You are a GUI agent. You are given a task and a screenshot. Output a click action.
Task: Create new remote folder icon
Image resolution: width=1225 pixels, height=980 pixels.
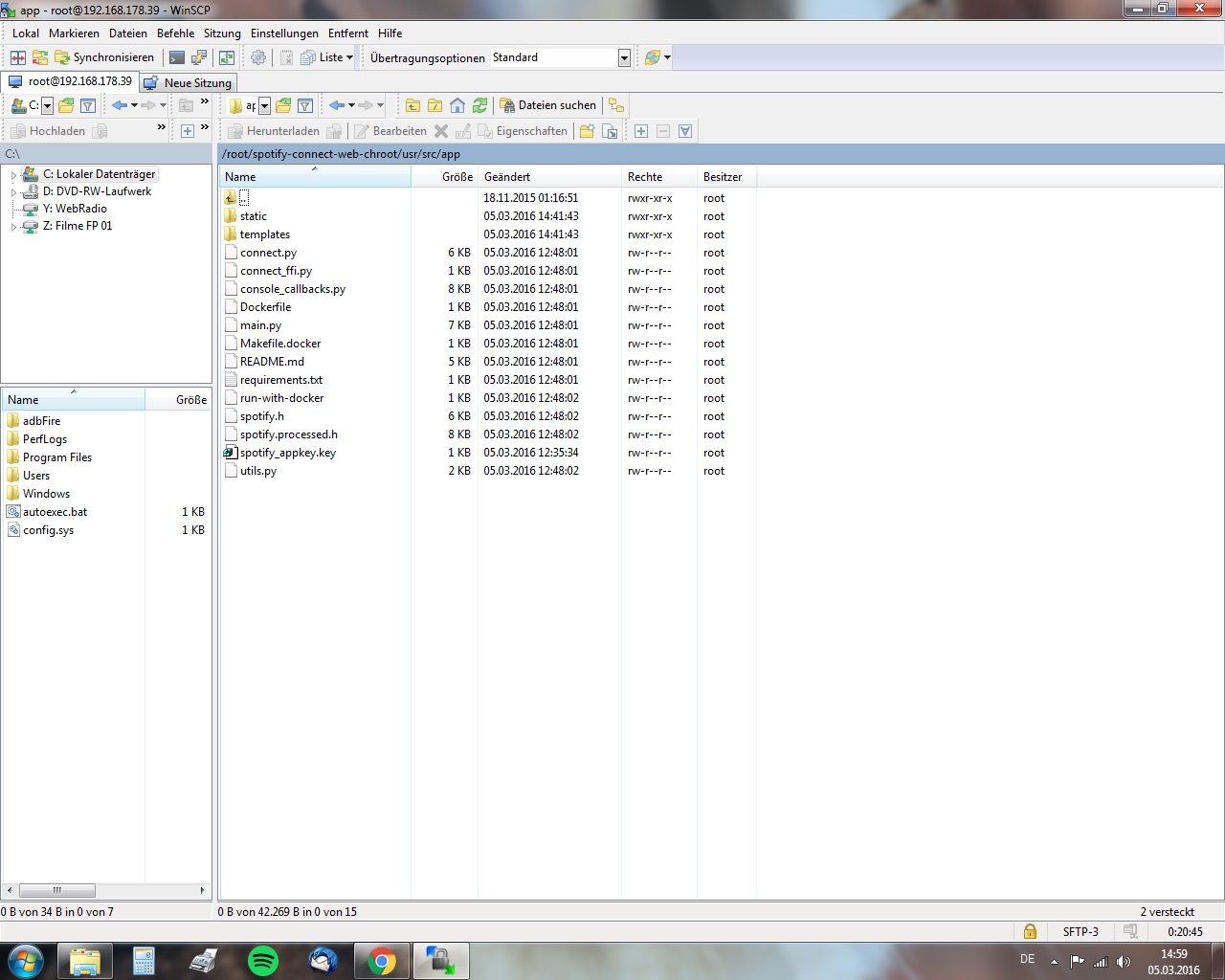(587, 131)
